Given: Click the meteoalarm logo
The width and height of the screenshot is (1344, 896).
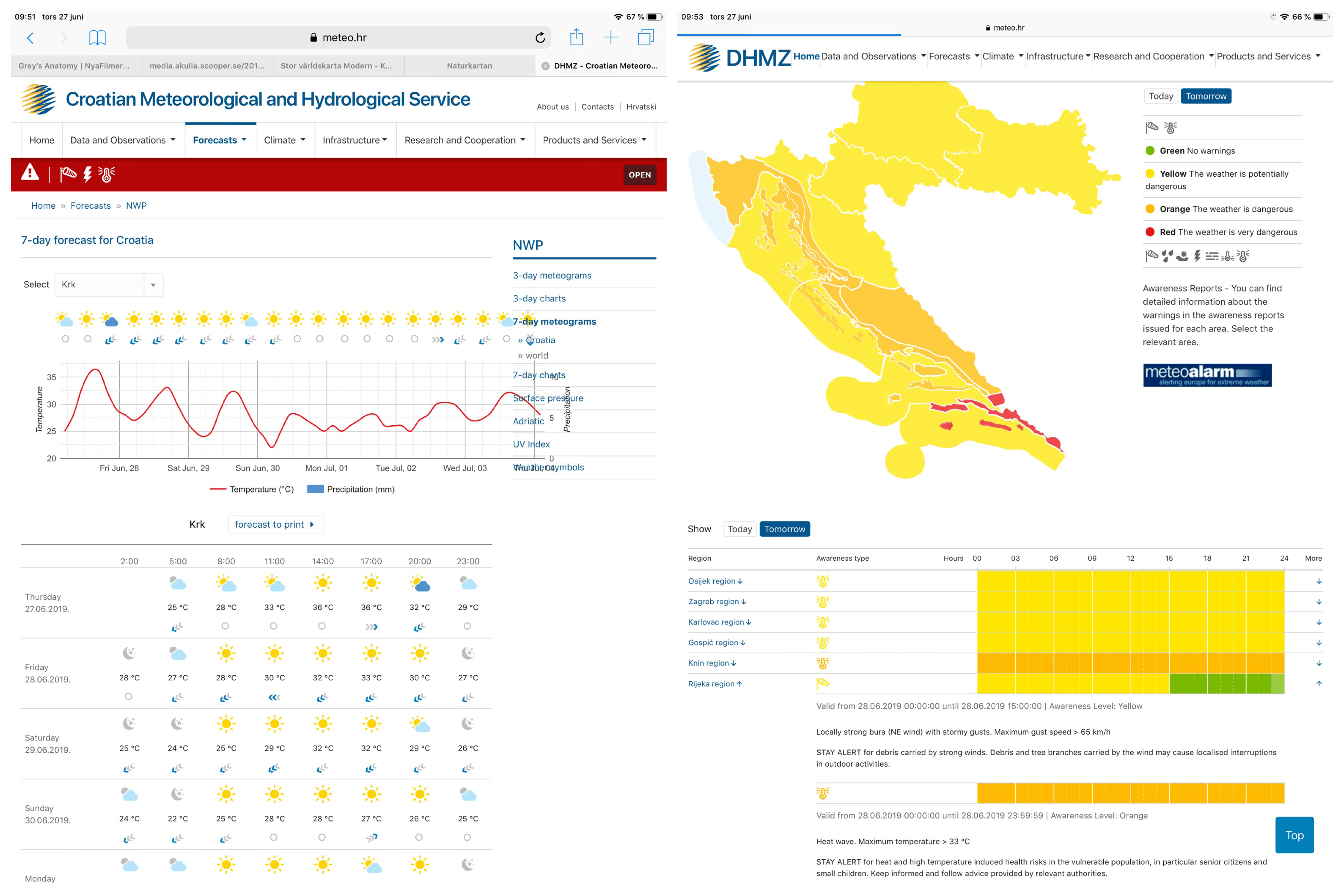Looking at the screenshot, I should click(x=1207, y=375).
